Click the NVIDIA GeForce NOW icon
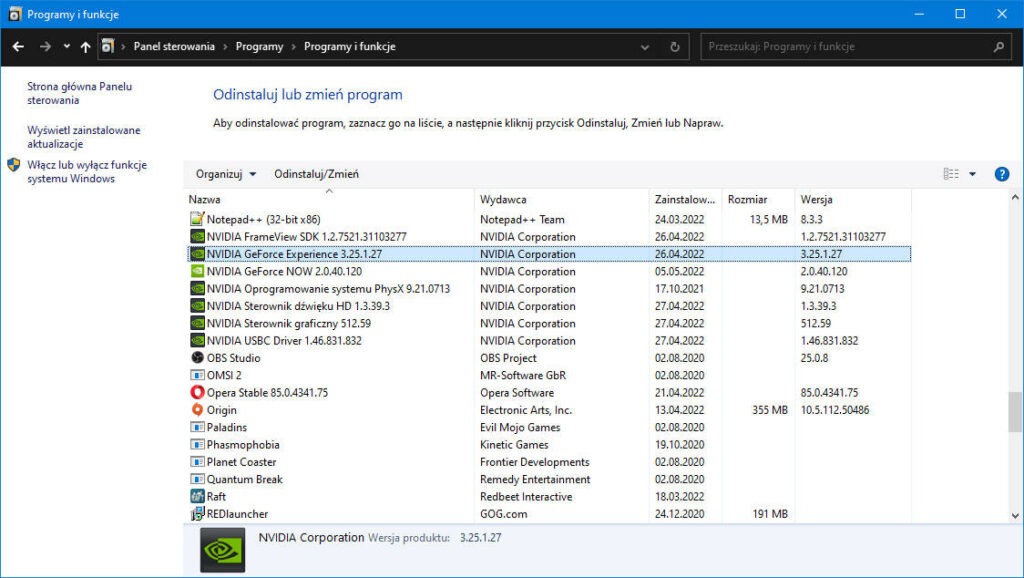 pyautogui.click(x=197, y=271)
